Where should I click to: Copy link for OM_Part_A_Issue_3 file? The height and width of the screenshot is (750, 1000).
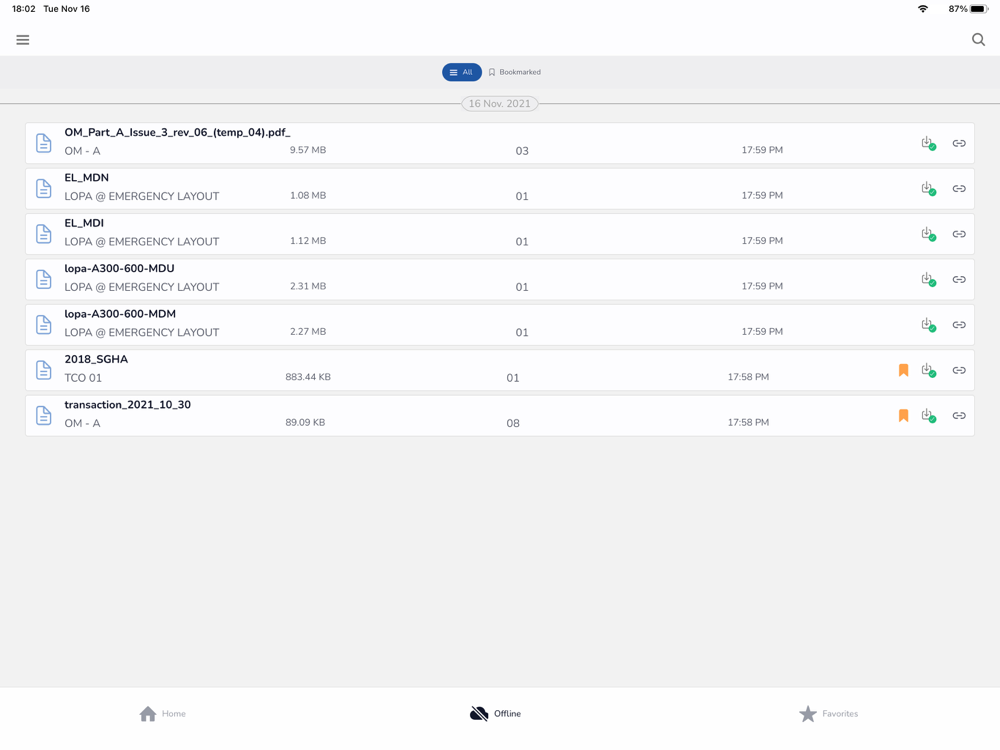[x=959, y=143]
